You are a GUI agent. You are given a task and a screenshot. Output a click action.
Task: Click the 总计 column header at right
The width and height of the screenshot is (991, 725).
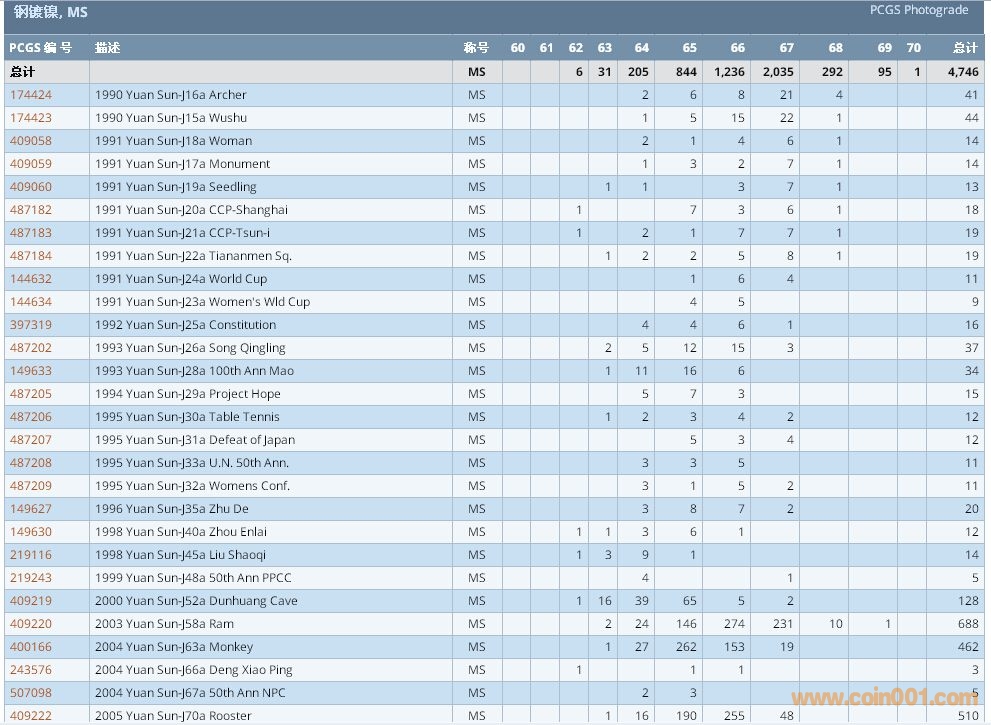965,48
